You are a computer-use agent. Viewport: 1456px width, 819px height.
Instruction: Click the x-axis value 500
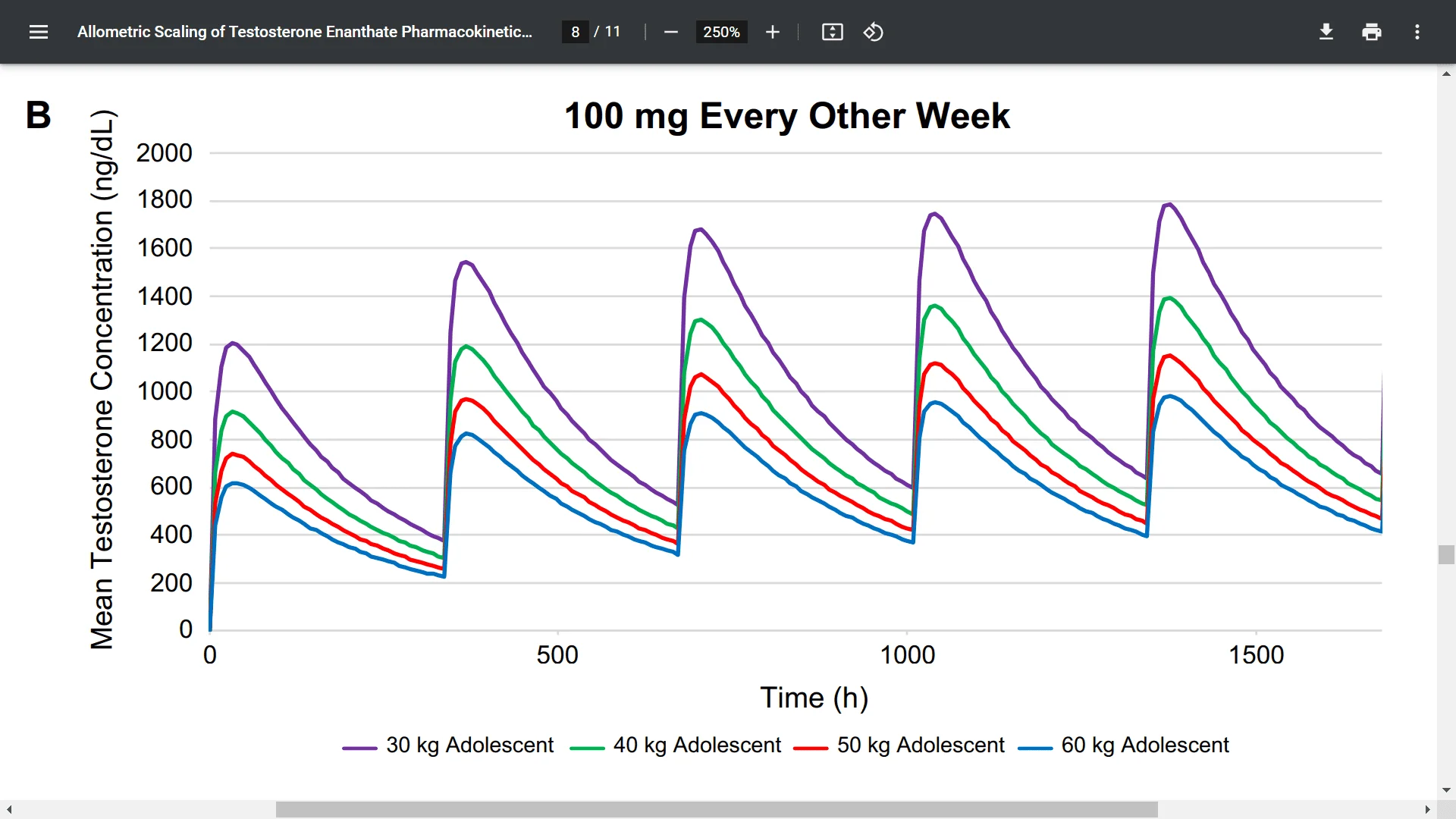click(x=557, y=655)
